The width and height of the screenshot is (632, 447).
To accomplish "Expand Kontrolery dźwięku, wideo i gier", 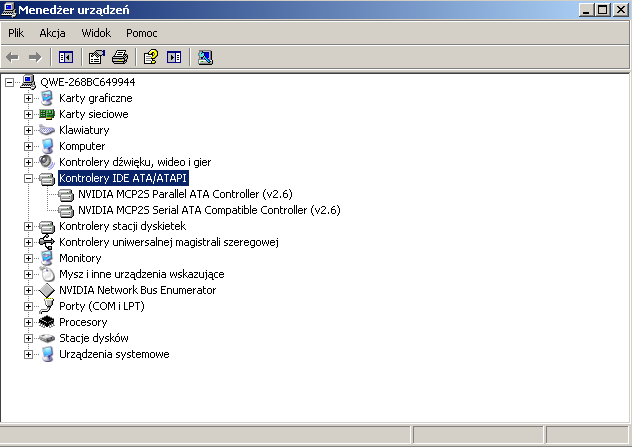I will point(28,162).
